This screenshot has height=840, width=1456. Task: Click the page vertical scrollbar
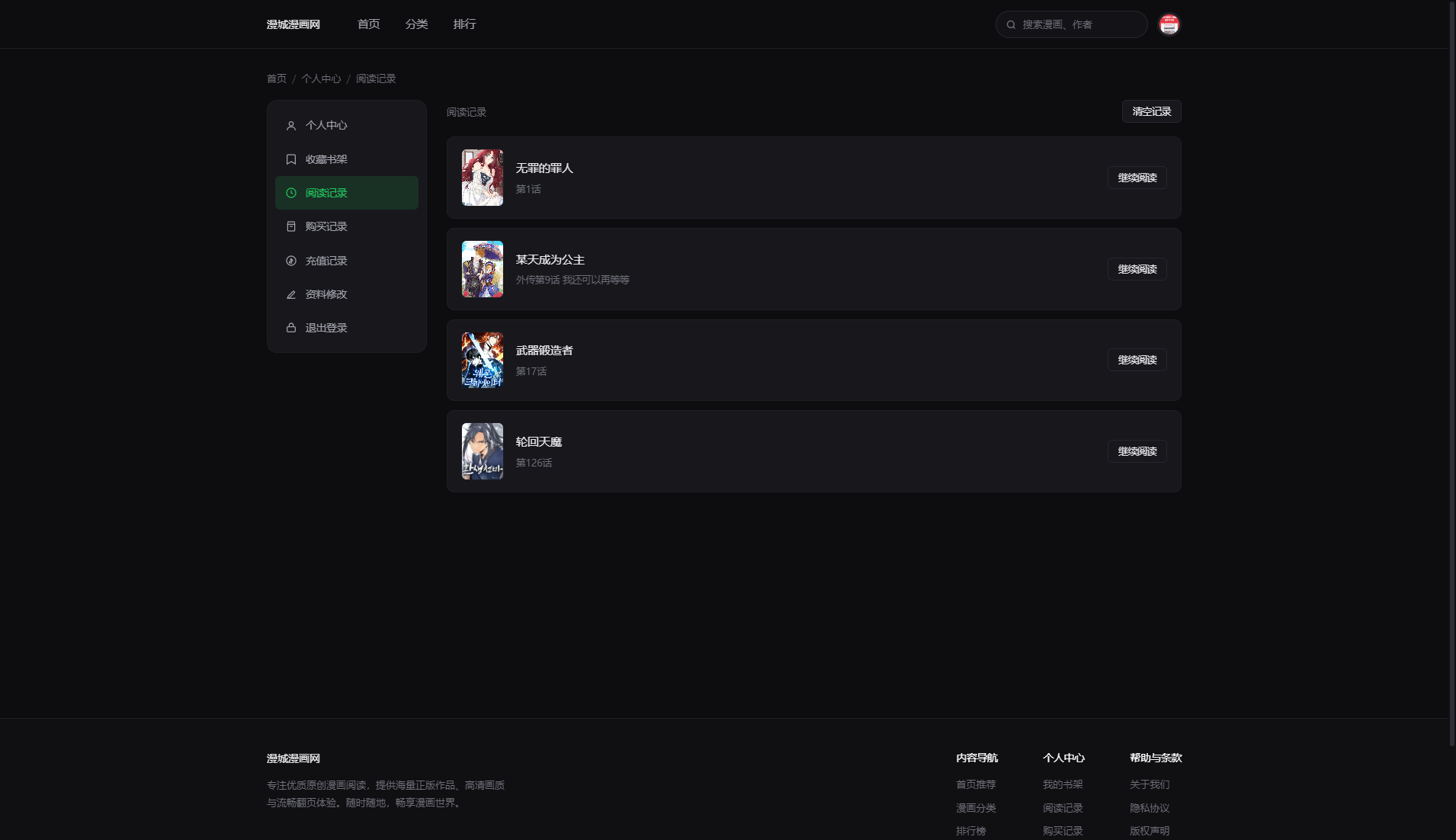(x=1452, y=374)
